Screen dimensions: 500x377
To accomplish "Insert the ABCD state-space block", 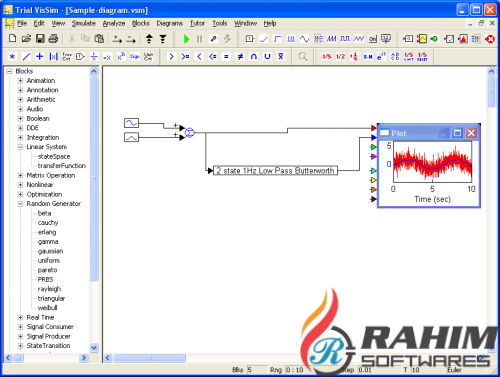I will pos(395,57).
